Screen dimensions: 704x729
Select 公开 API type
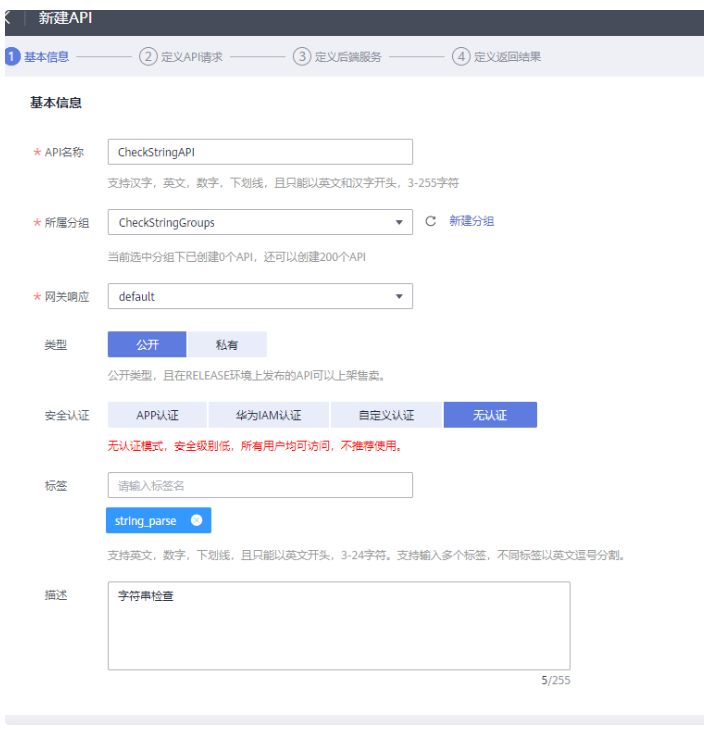pyautogui.click(x=147, y=345)
